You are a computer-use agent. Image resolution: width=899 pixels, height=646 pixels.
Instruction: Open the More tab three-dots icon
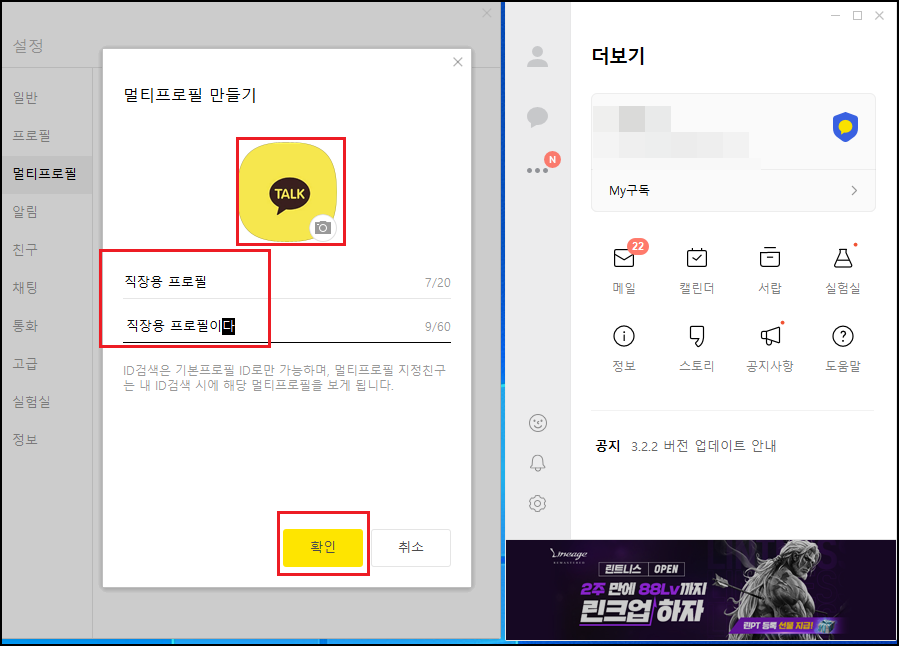(x=537, y=170)
